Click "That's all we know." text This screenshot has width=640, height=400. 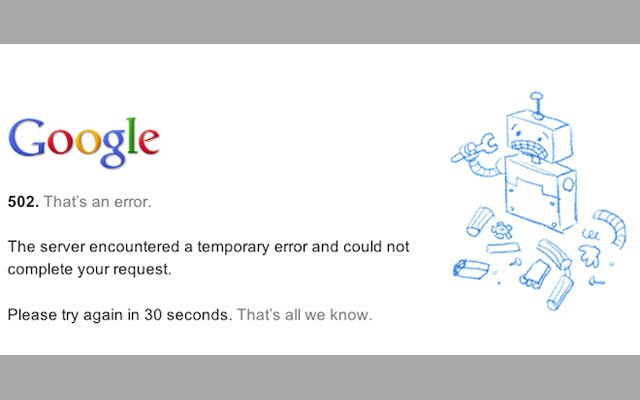point(304,315)
